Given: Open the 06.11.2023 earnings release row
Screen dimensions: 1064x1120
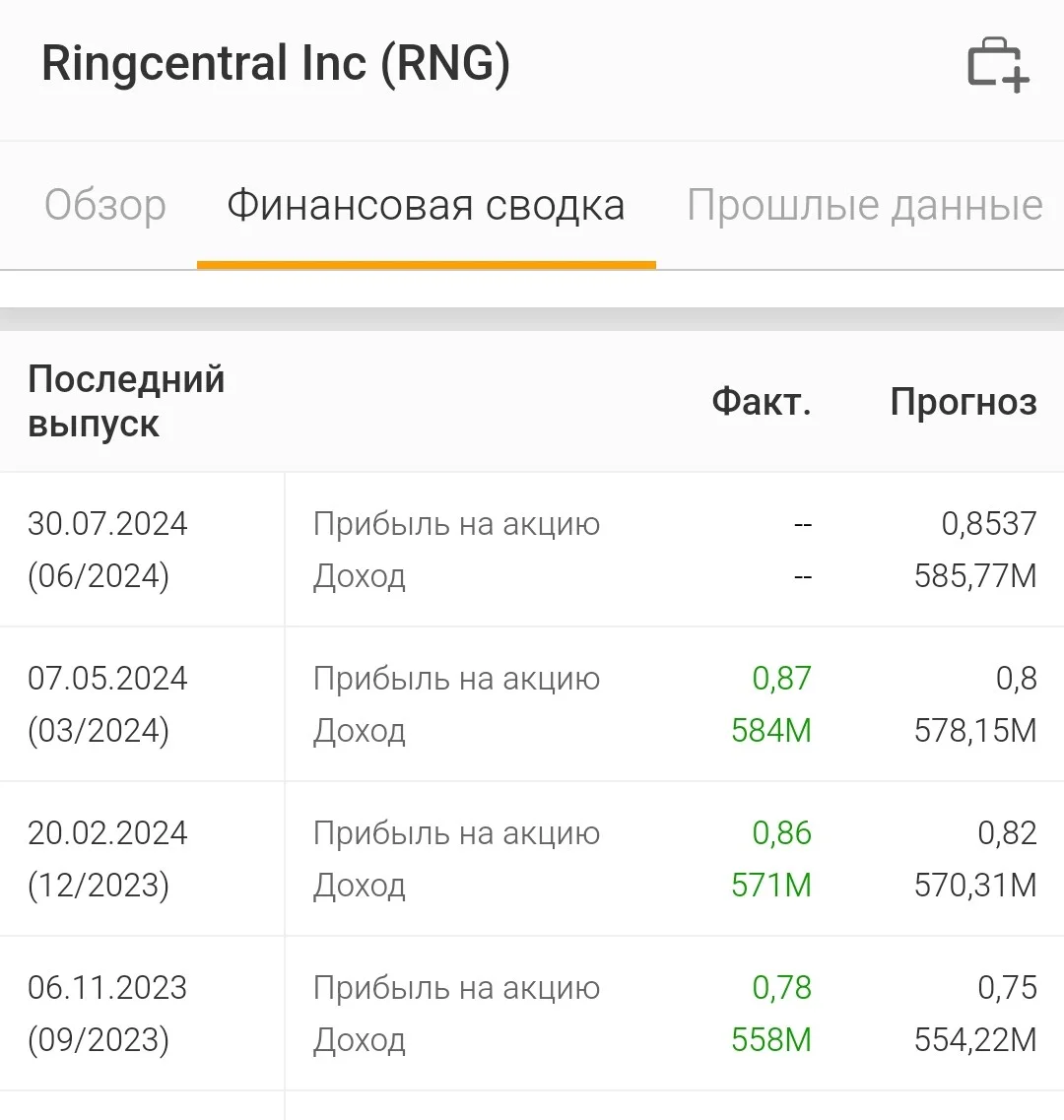Looking at the screenshot, I should (532, 1014).
